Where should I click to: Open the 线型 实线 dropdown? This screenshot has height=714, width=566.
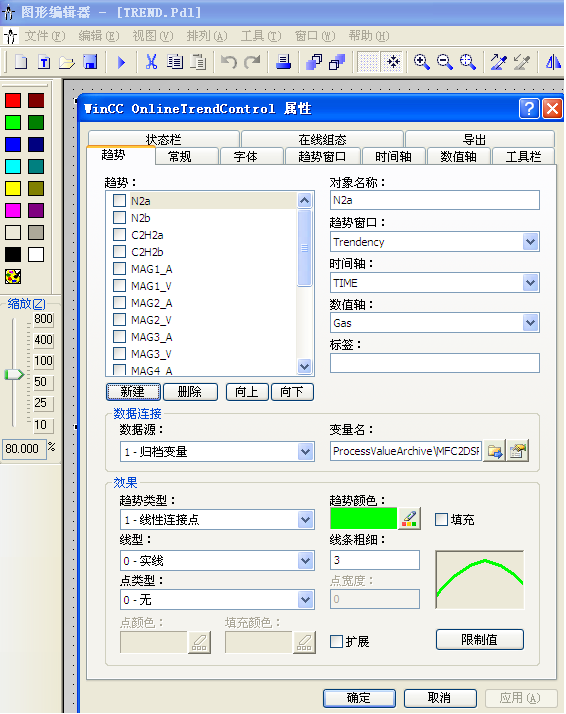tap(306, 561)
